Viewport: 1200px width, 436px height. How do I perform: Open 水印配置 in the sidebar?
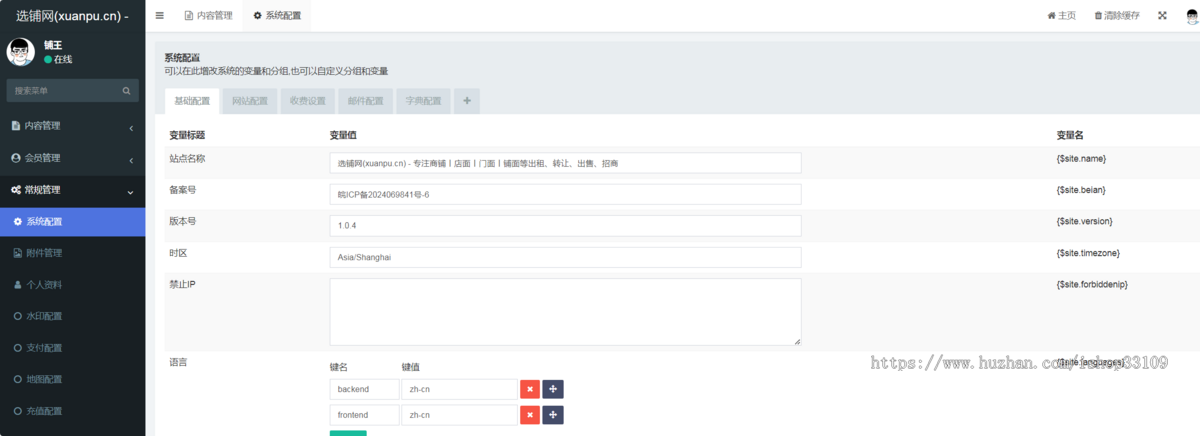(x=72, y=316)
